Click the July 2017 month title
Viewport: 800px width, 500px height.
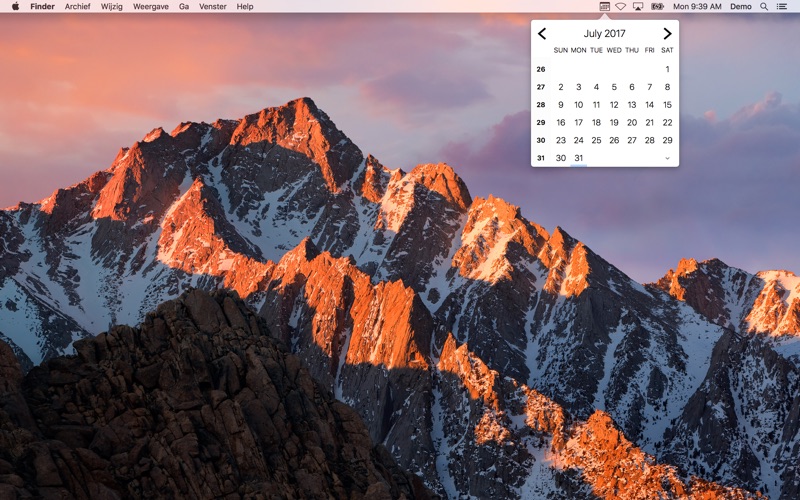click(x=604, y=34)
